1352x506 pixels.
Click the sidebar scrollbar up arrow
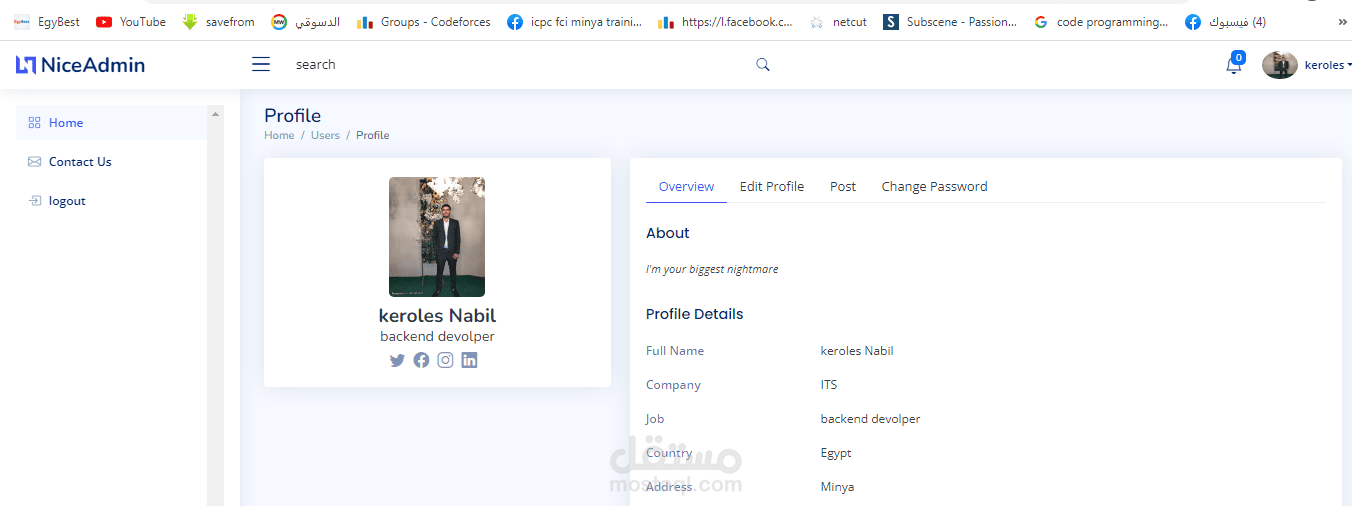coord(215,114)
